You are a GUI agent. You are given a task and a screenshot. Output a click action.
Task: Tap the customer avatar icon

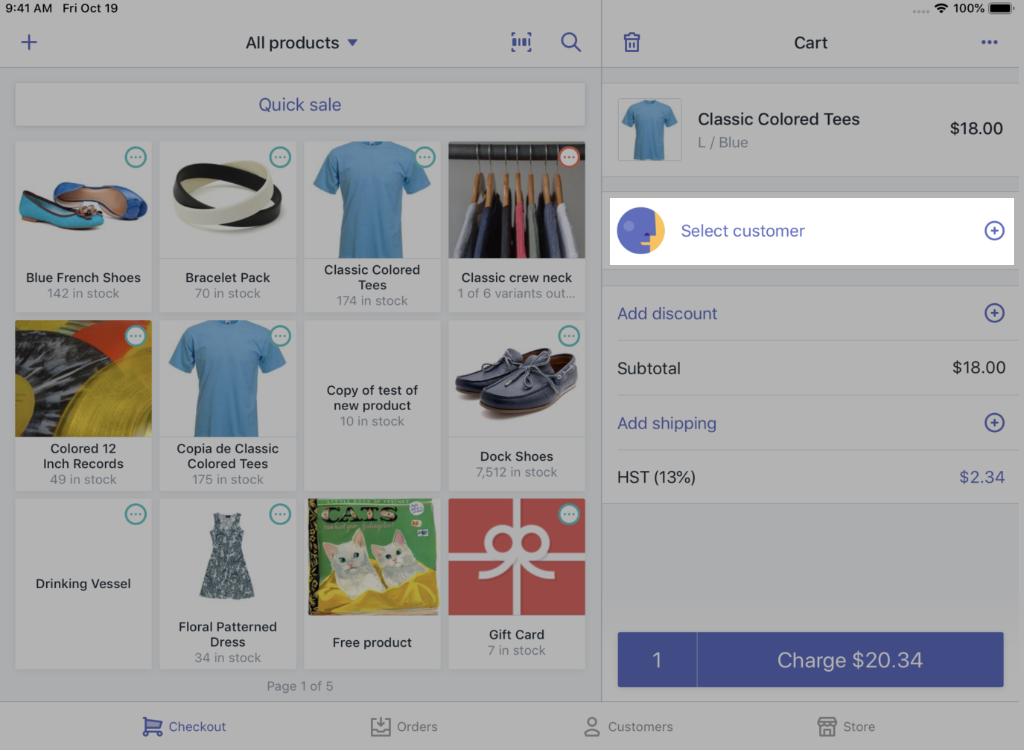click(641, 231)
